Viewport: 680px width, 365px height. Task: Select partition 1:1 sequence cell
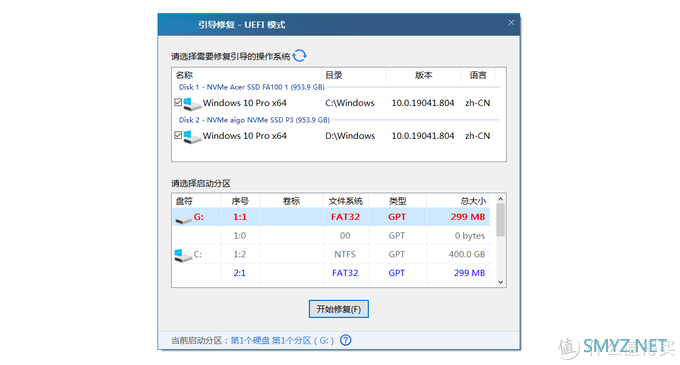240,217
